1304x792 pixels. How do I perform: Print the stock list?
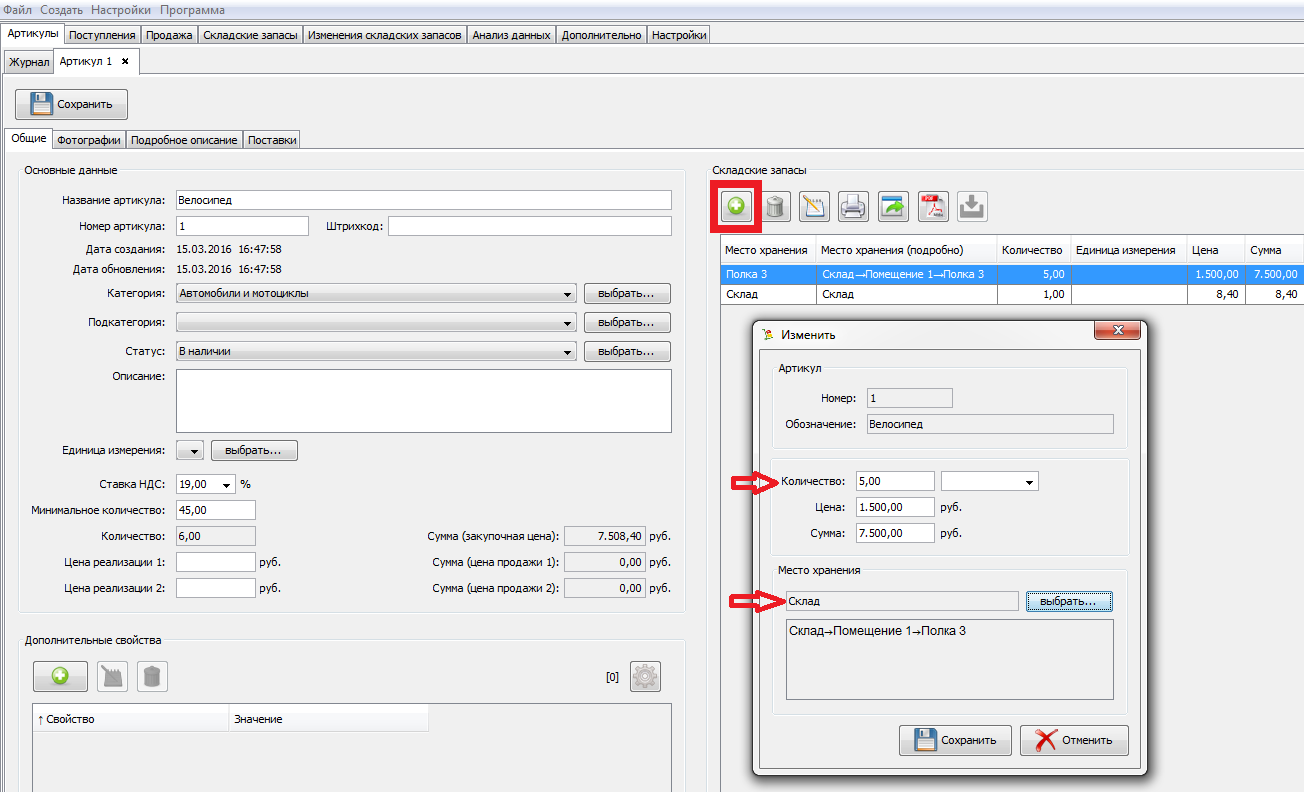point(853,206)
